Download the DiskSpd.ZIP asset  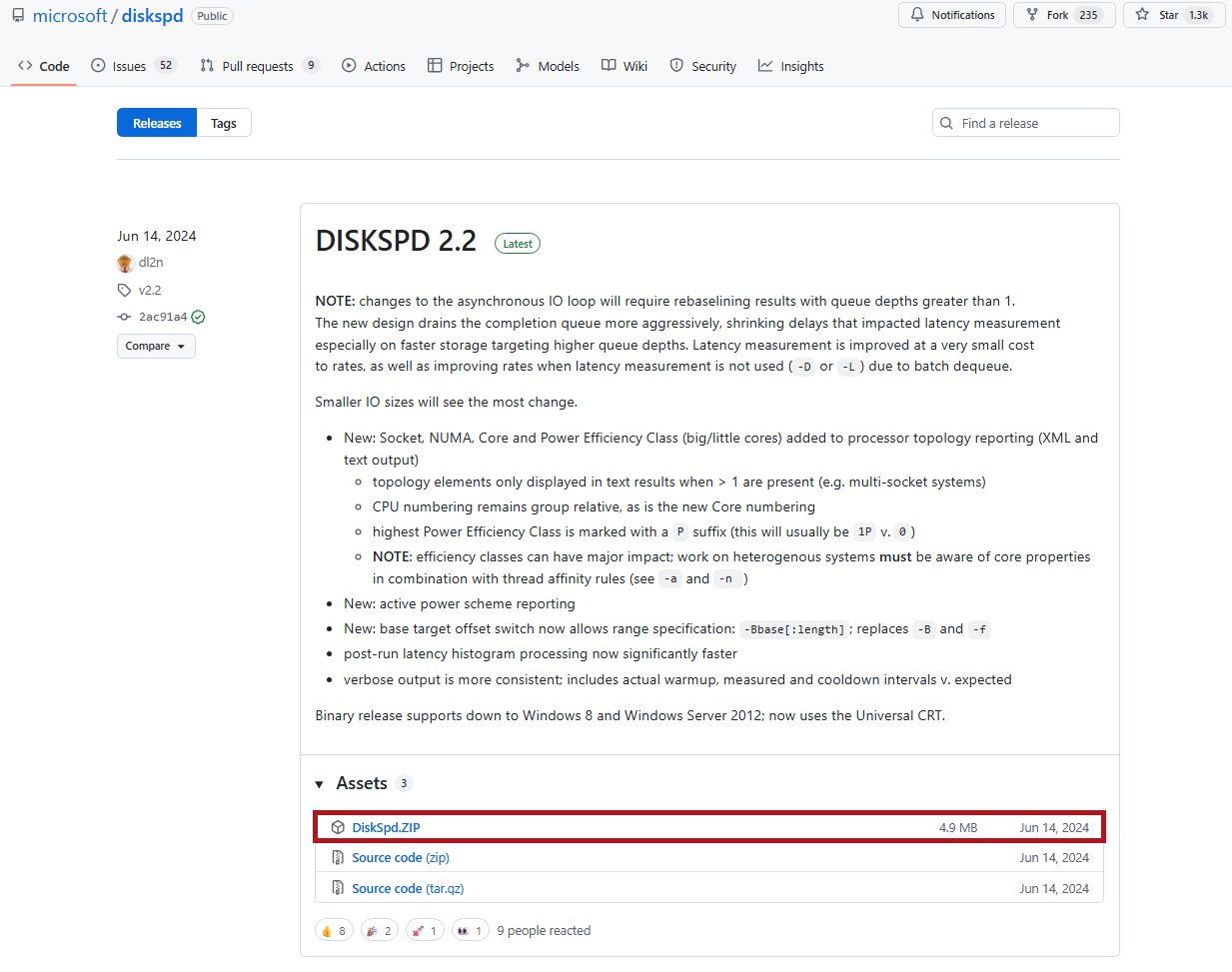(386, 827)
